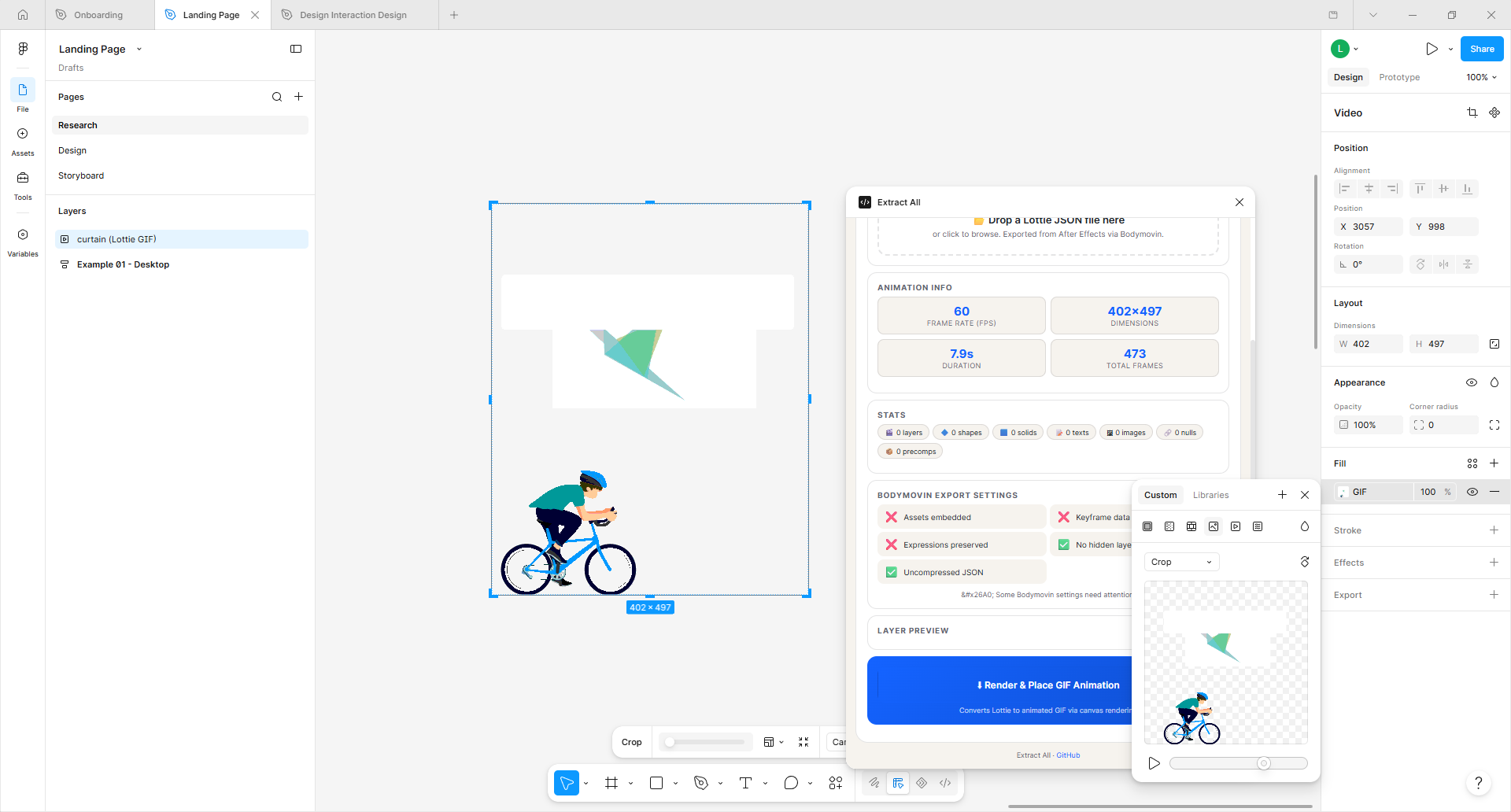Choose Video fill type in picker
Viewport: 1511px width, 812px height.
coord(1236,526)
